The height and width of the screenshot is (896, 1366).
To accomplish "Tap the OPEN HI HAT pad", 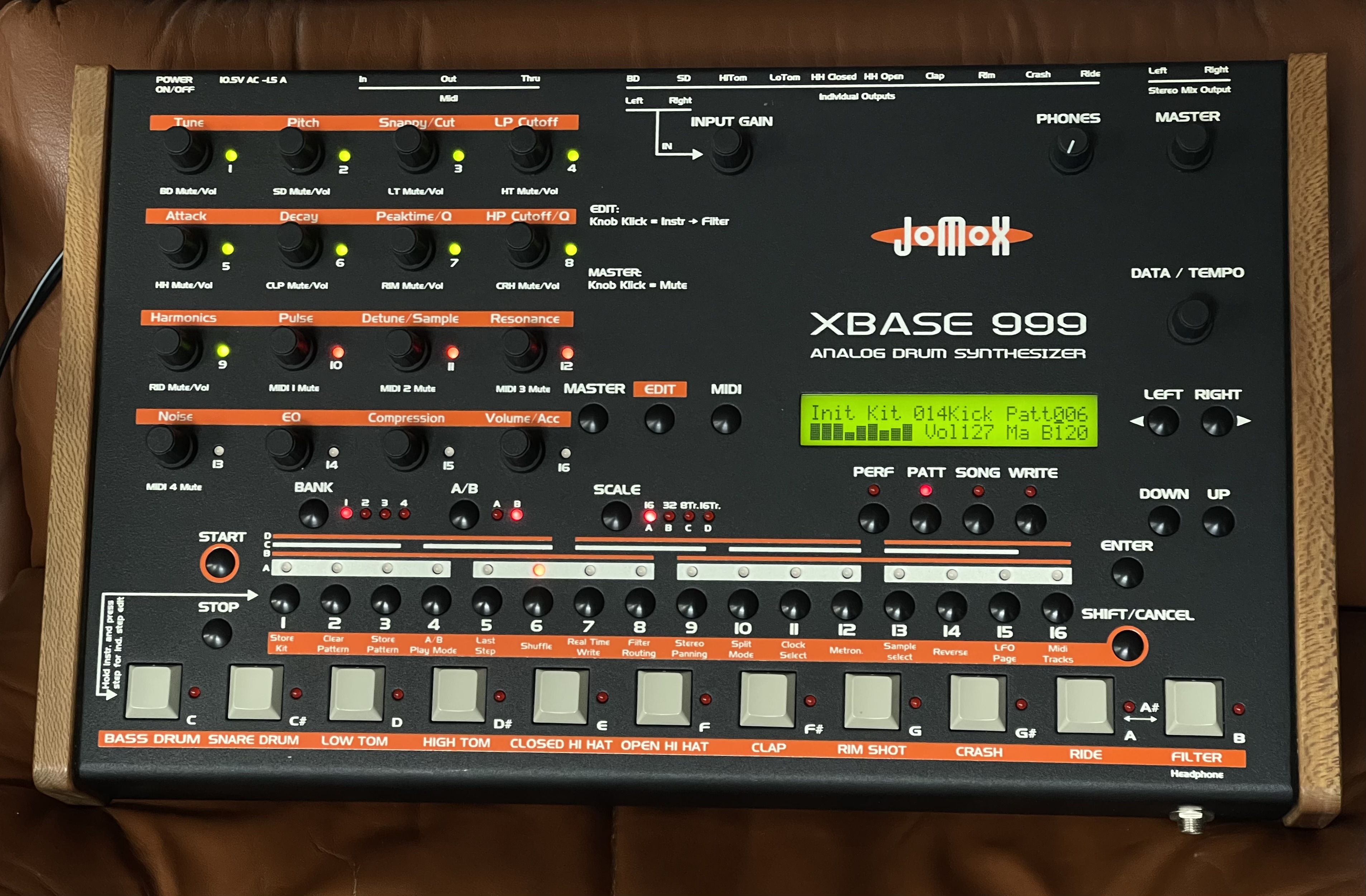I will click(x=663, y=699).
